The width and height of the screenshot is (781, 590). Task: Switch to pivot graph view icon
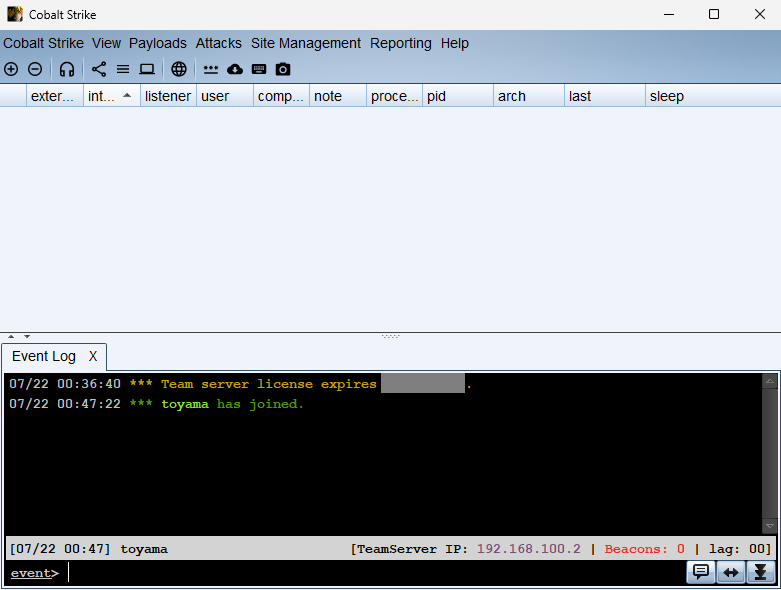coord(99,69)
